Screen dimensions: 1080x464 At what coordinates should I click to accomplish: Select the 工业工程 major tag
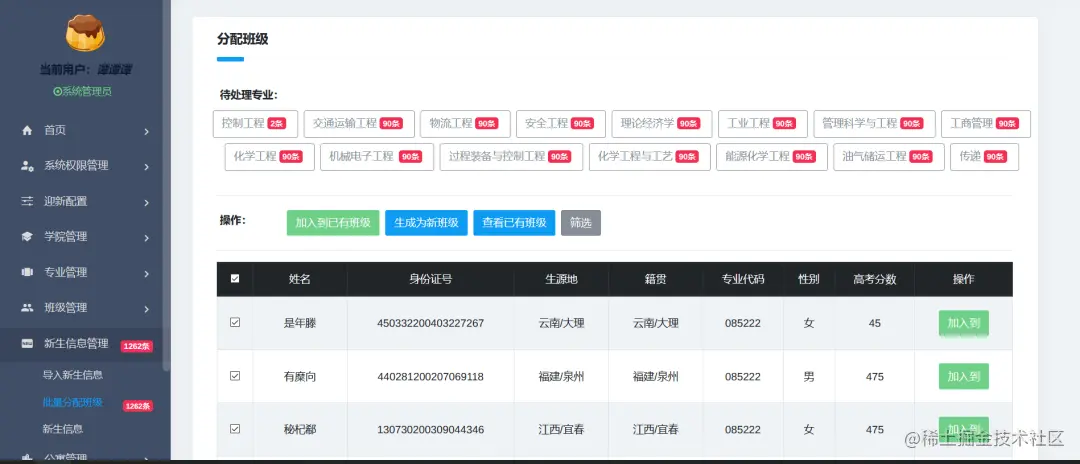[762, 124]
